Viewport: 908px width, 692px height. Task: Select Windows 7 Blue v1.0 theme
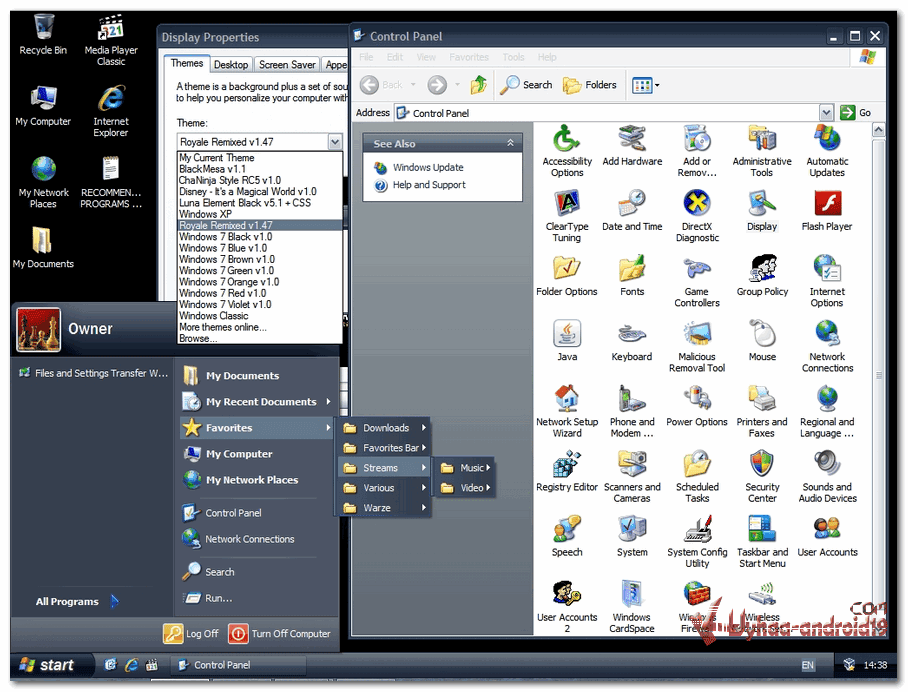(x=259, y=248)
